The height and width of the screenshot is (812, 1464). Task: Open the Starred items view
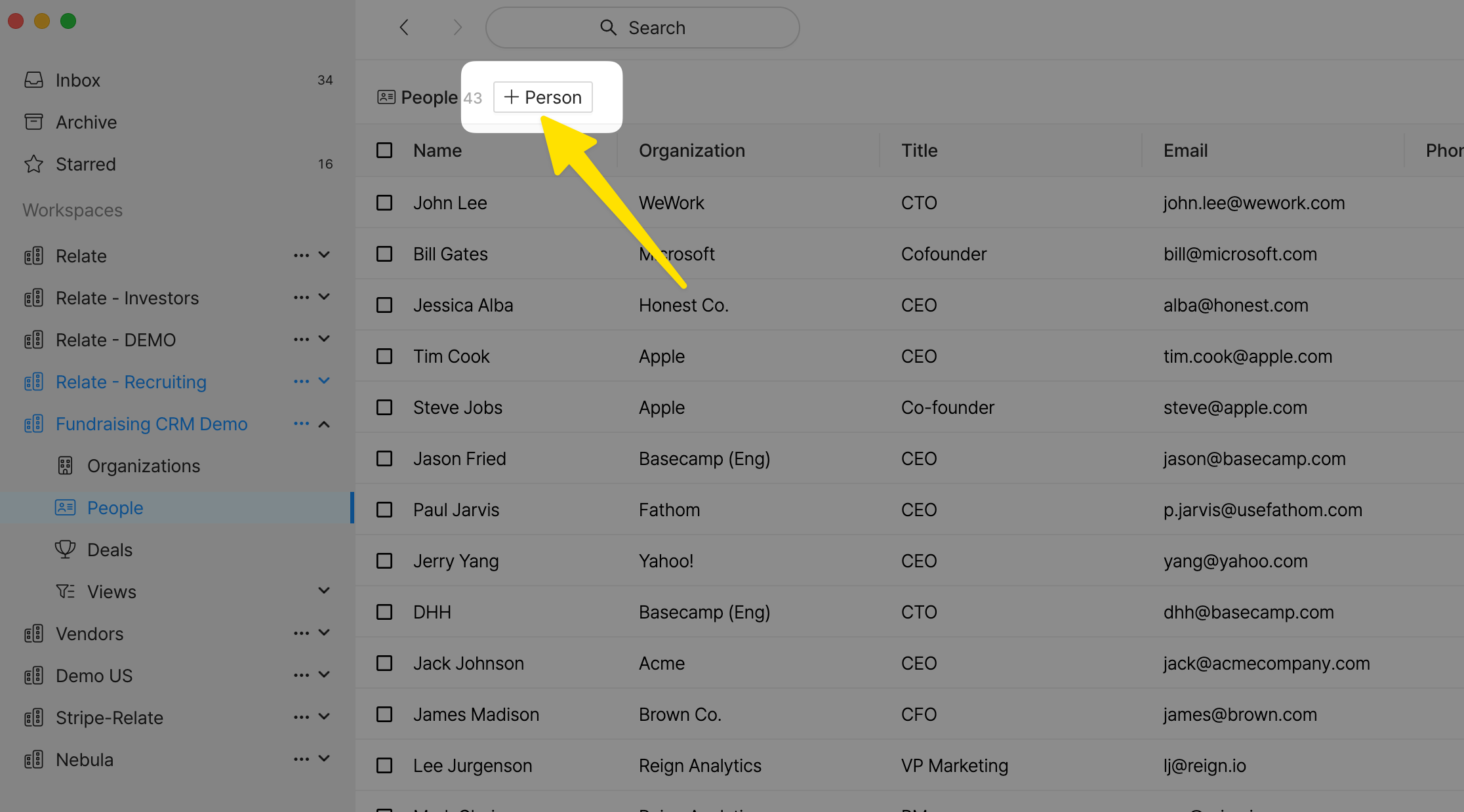[x=85, y=163]
